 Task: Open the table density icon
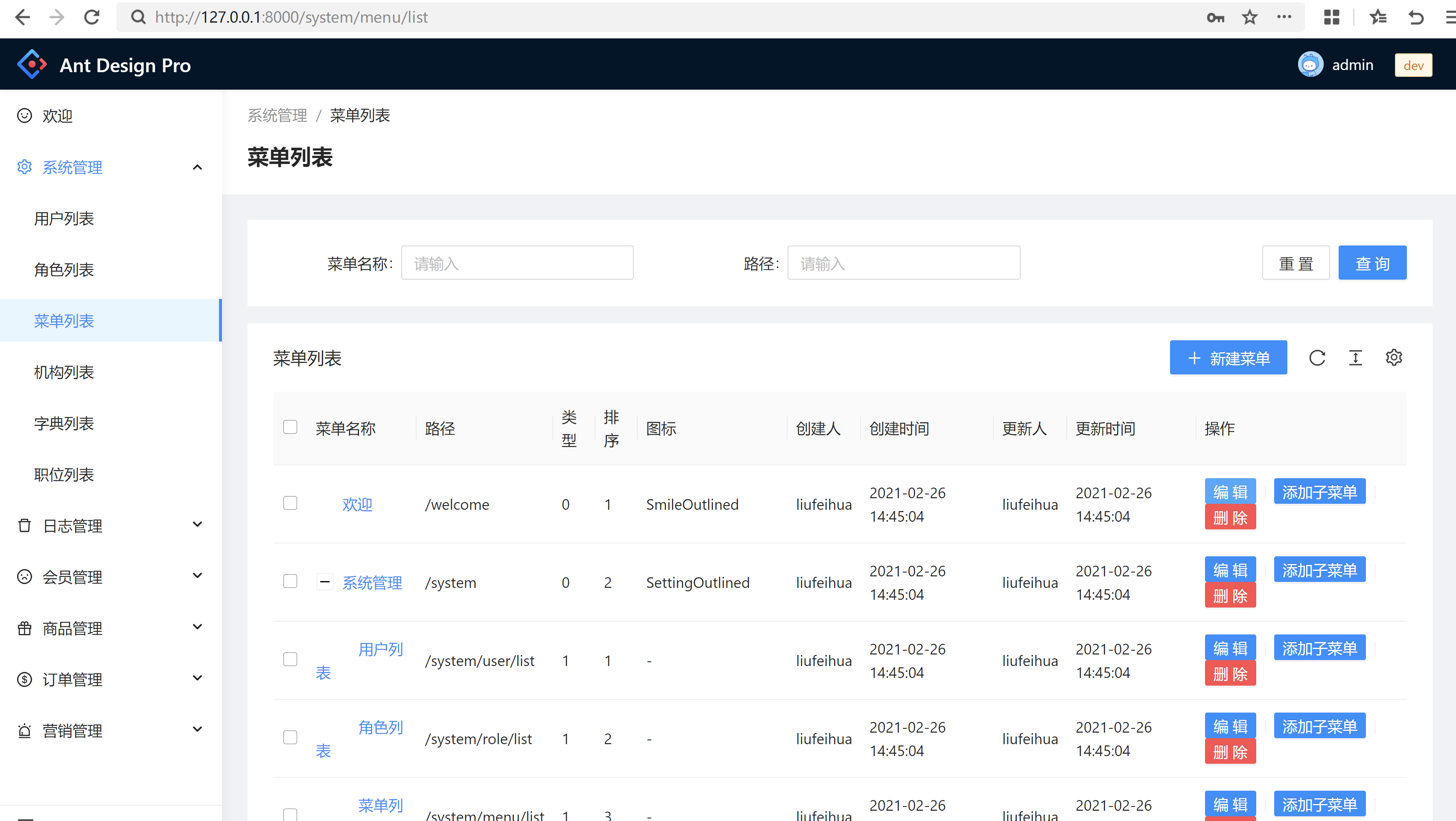point(1355,358)
